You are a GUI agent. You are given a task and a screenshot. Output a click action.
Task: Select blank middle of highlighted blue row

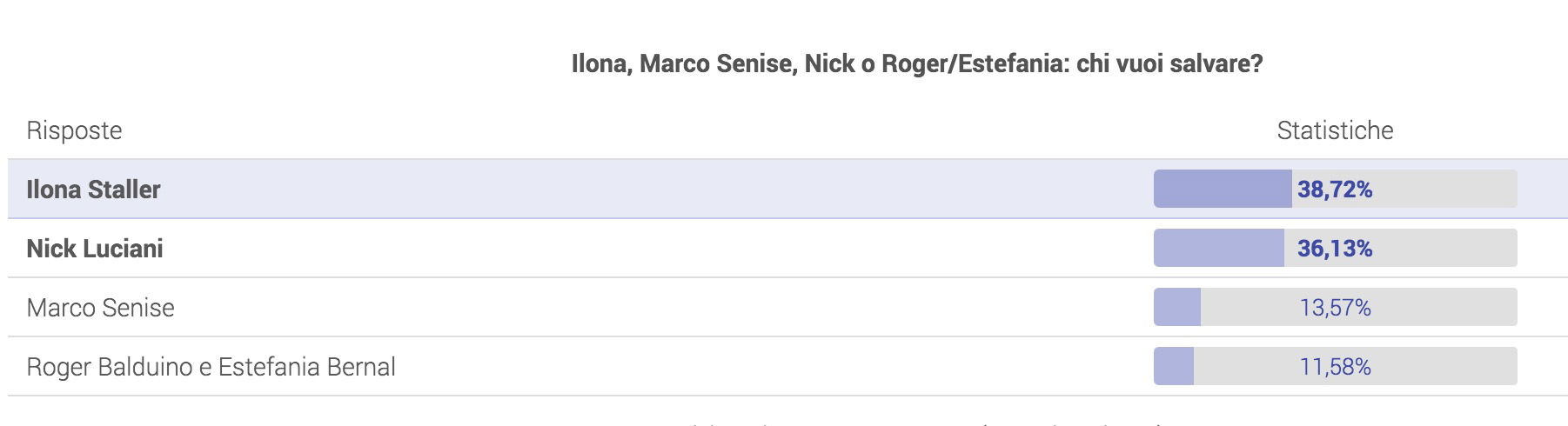(x=653, y=189)
